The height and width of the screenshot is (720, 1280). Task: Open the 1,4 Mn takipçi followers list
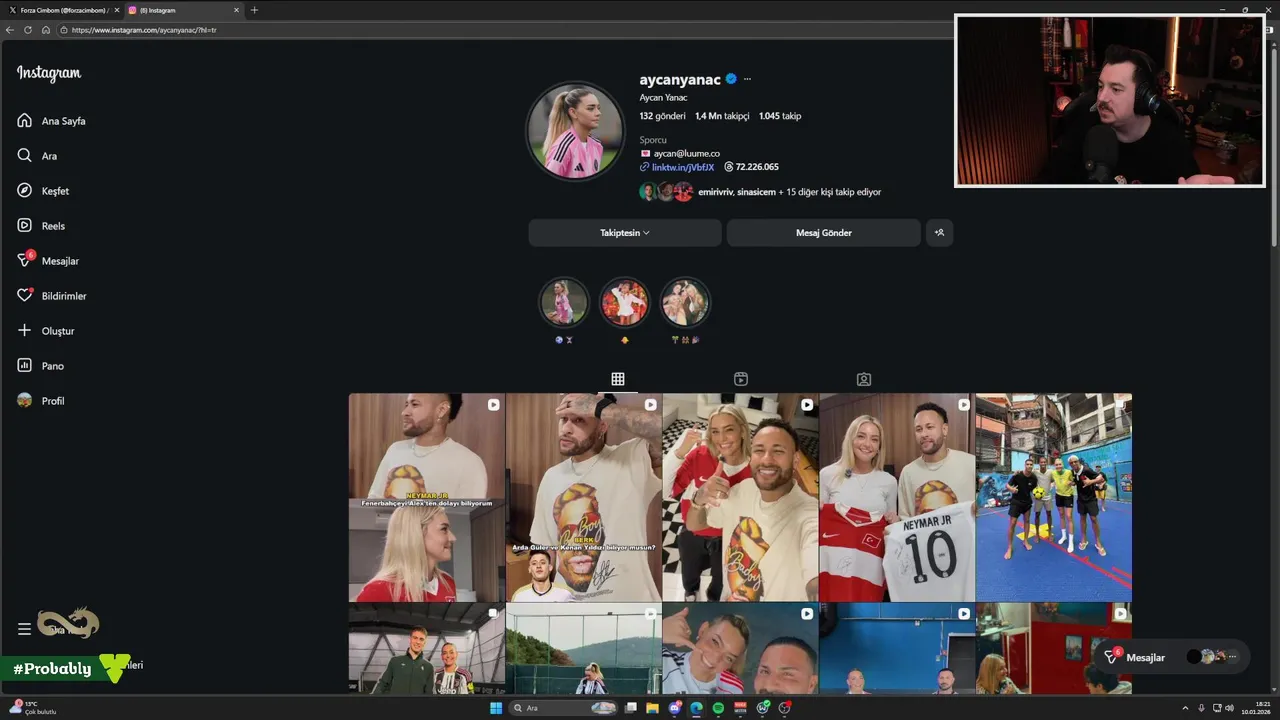pyautogui.click(x=722, y=116)
